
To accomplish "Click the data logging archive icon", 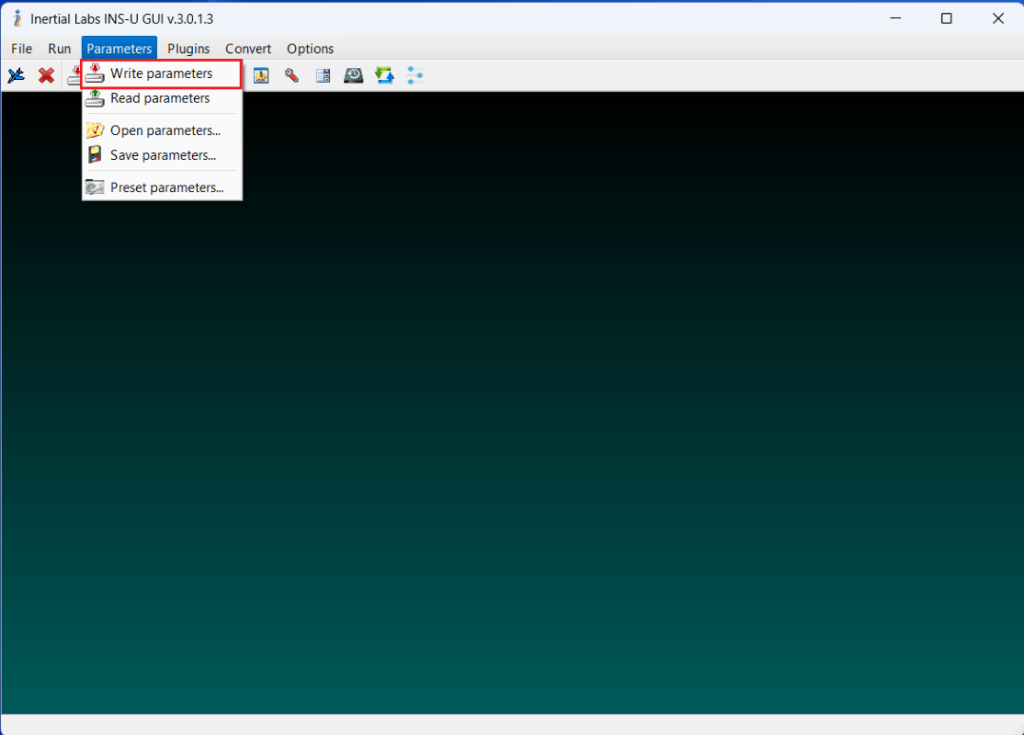I will (x=353, y=75).
